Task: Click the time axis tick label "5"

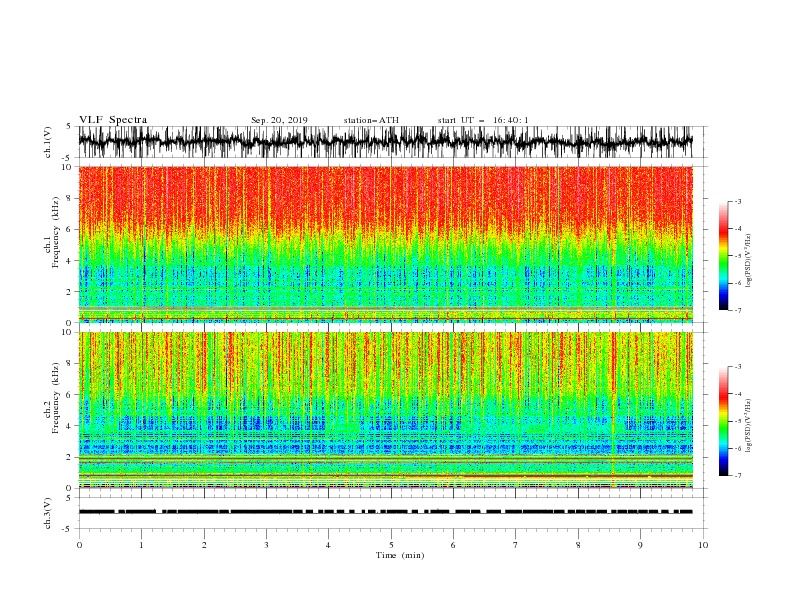Action: [391, 545]
